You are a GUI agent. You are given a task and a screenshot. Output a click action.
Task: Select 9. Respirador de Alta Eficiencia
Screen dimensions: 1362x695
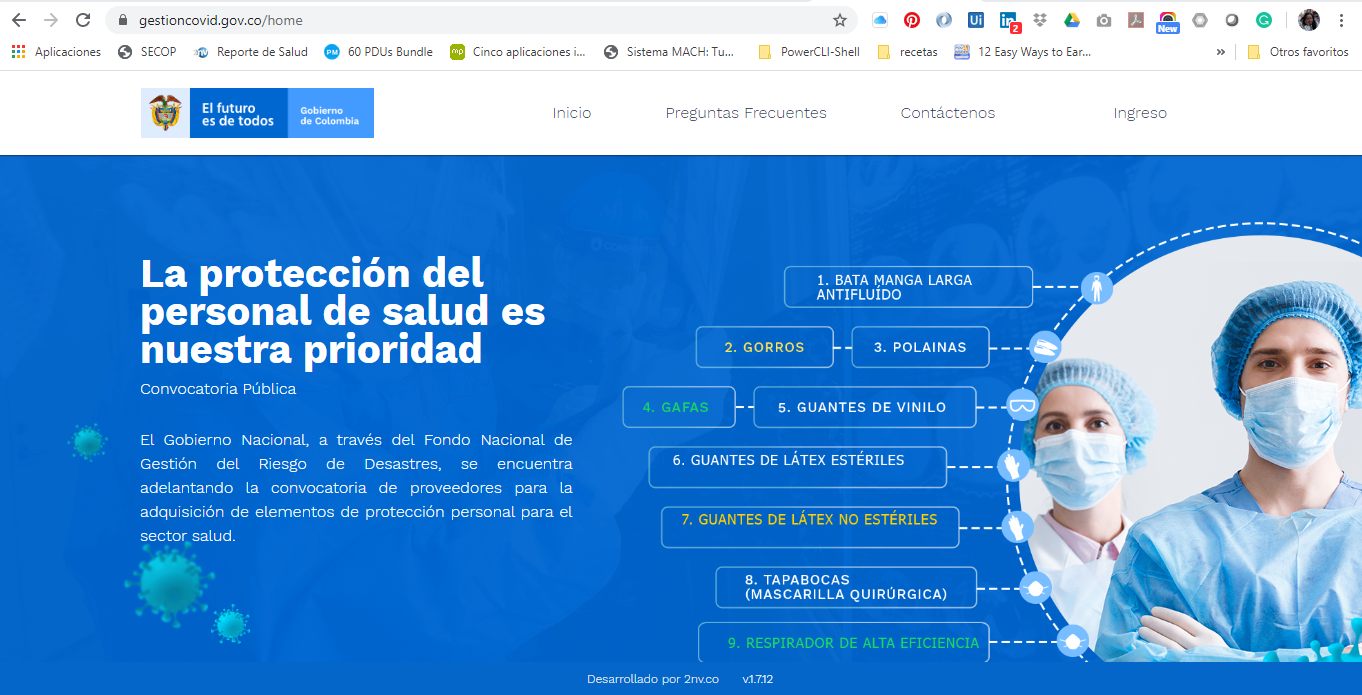coord(844,642)
